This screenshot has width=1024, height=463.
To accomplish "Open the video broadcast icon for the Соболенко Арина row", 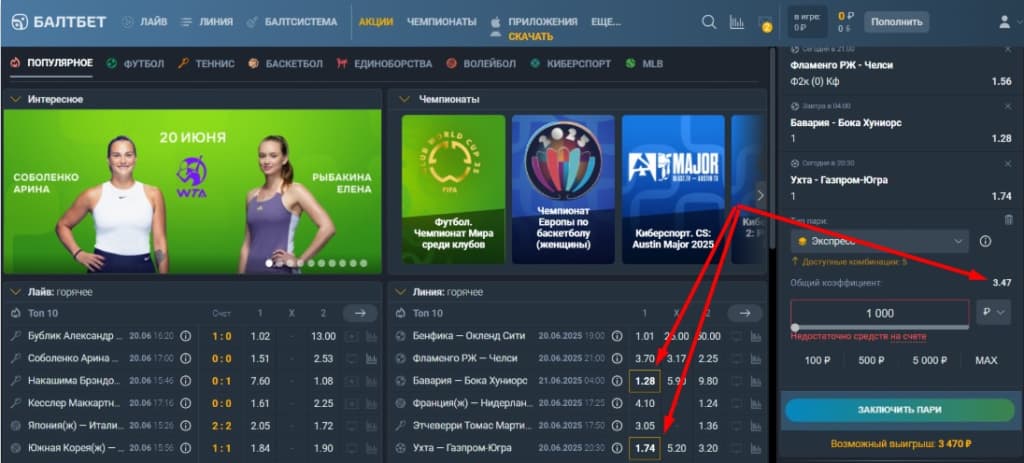I will [x=352, y=359].
